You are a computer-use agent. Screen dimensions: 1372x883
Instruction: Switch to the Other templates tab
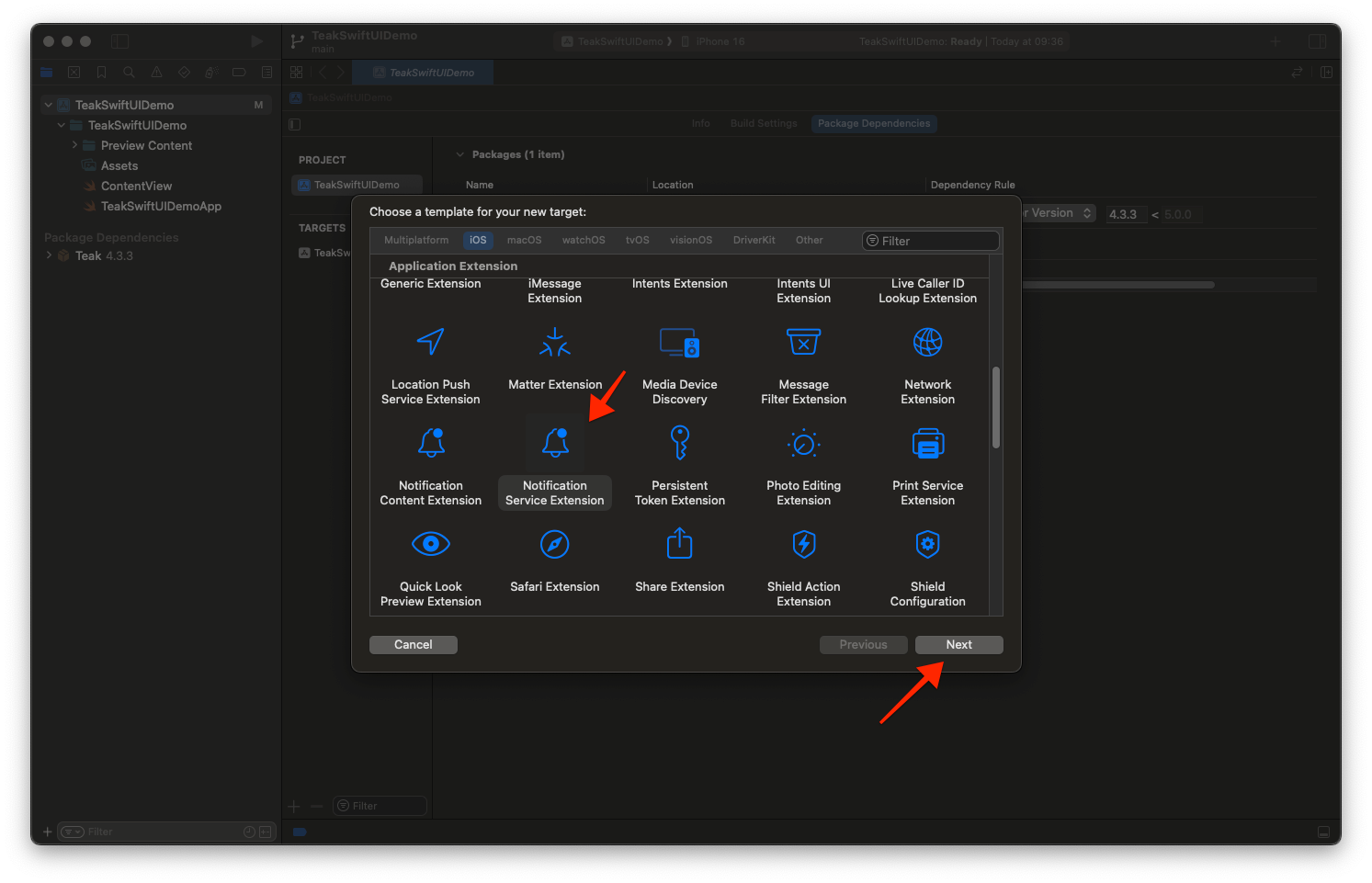pos(810,240)
